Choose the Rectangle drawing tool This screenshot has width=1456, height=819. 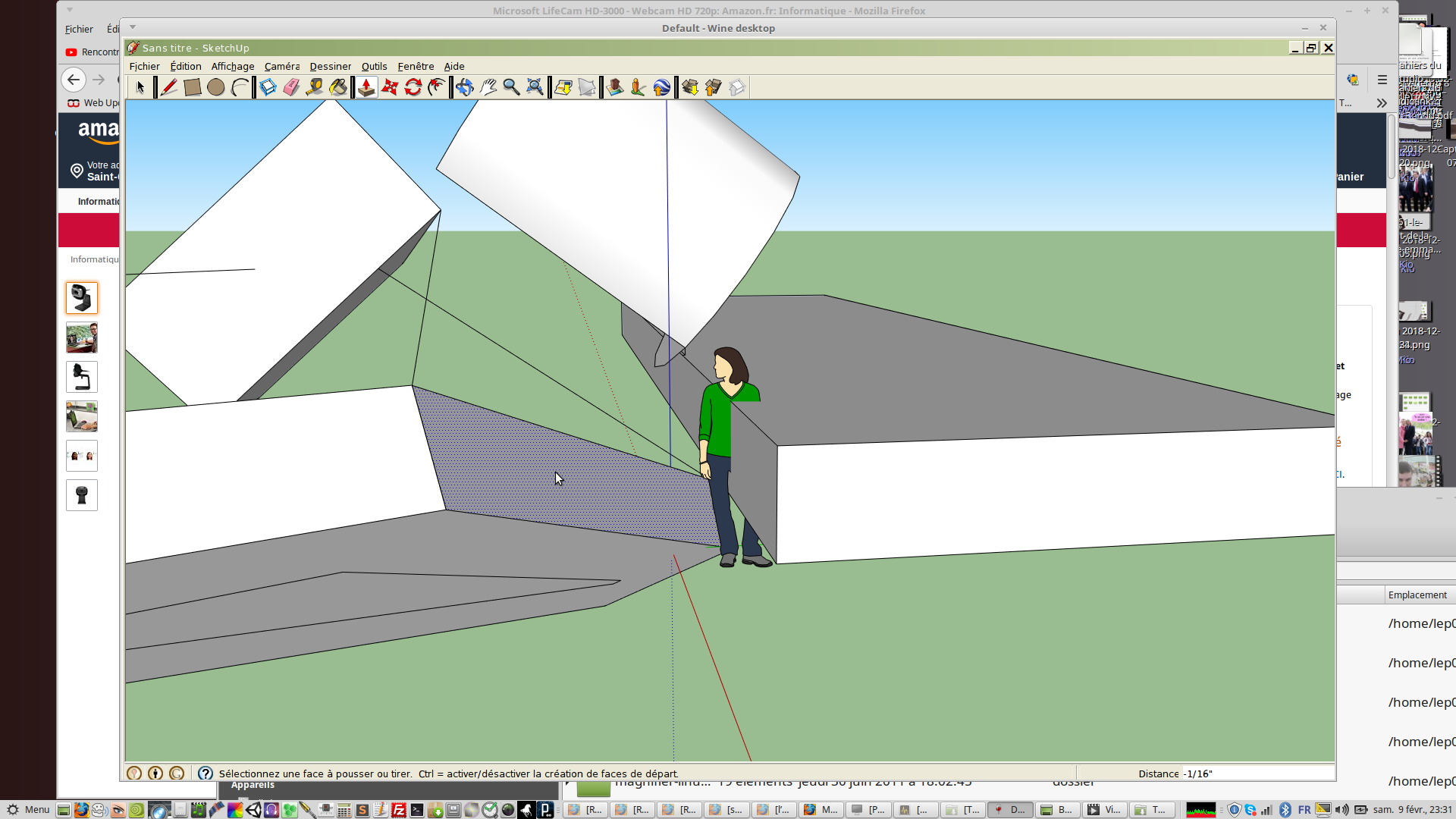(193, 87)
